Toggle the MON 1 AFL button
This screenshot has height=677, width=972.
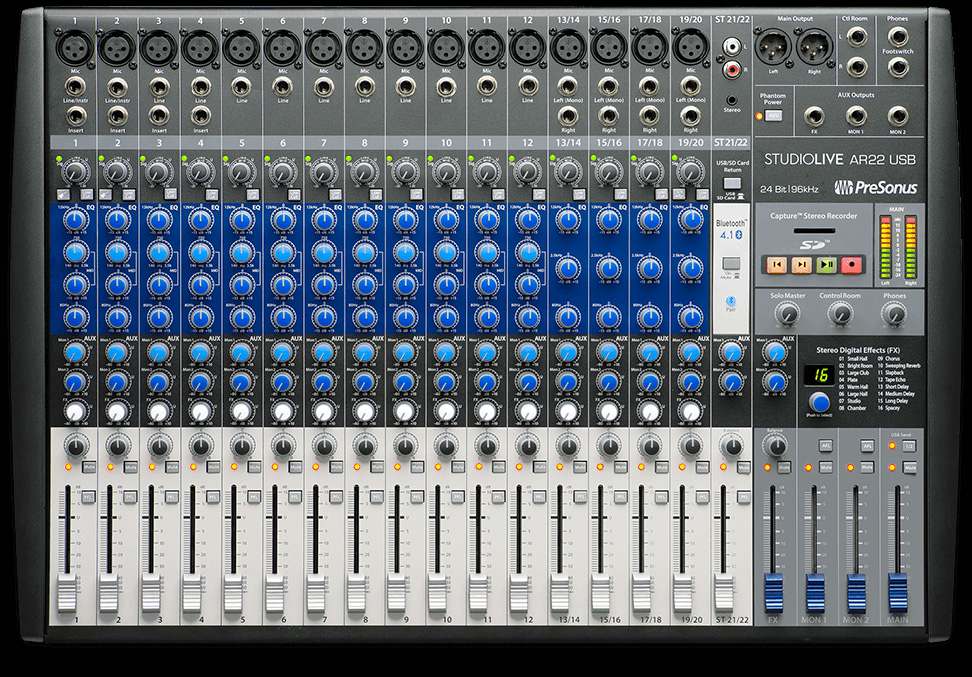(x=826, y=446)
